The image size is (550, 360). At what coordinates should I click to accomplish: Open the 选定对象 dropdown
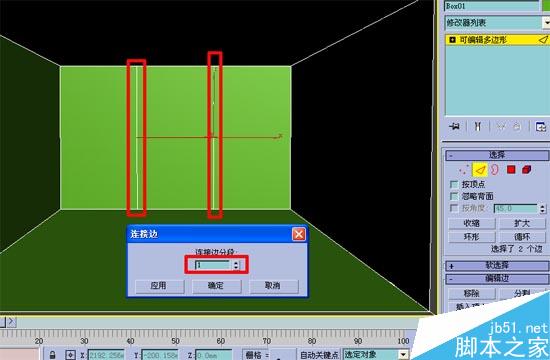[403, 355]
